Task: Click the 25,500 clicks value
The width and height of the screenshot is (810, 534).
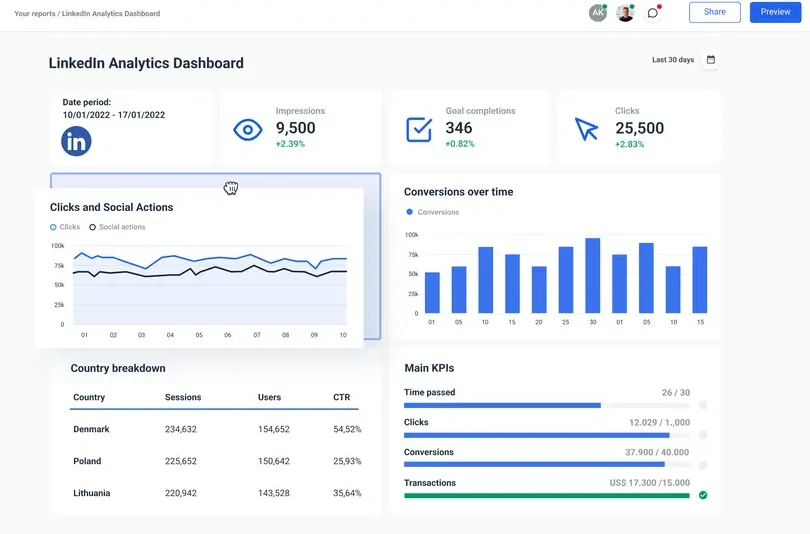Action: click(x=640, y=128)
